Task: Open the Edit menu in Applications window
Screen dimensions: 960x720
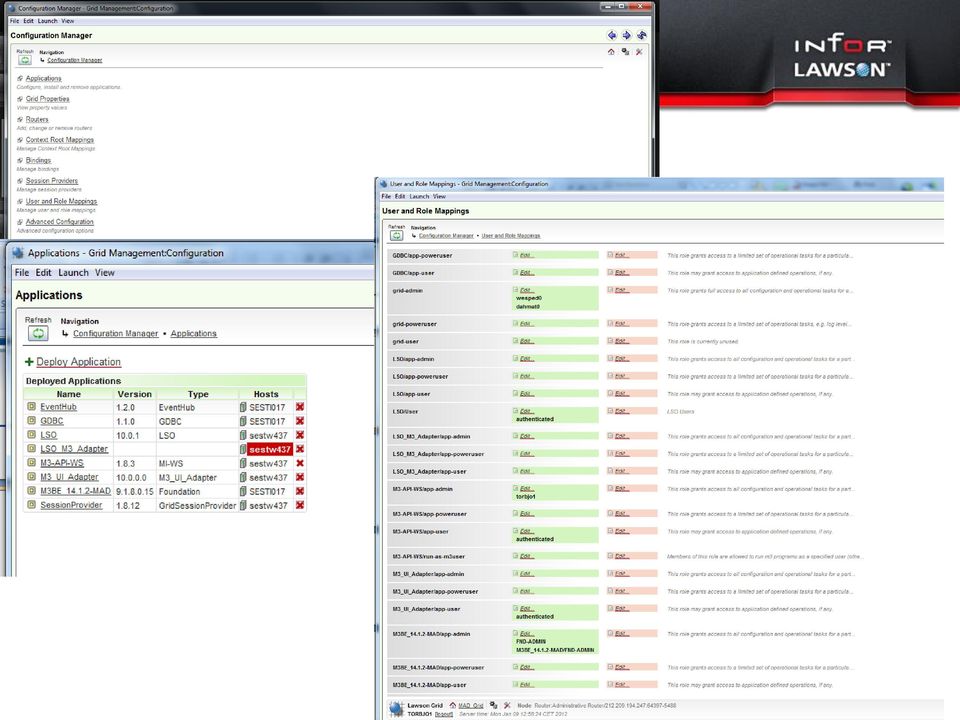Action: (43, 273)
